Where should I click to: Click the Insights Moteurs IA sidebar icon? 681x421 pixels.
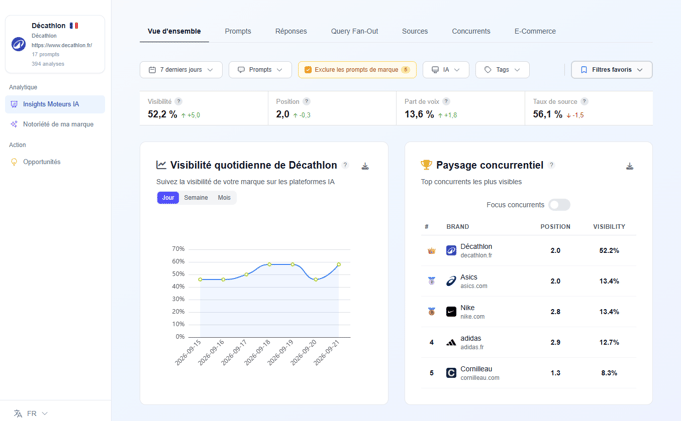tap(14, 104)
